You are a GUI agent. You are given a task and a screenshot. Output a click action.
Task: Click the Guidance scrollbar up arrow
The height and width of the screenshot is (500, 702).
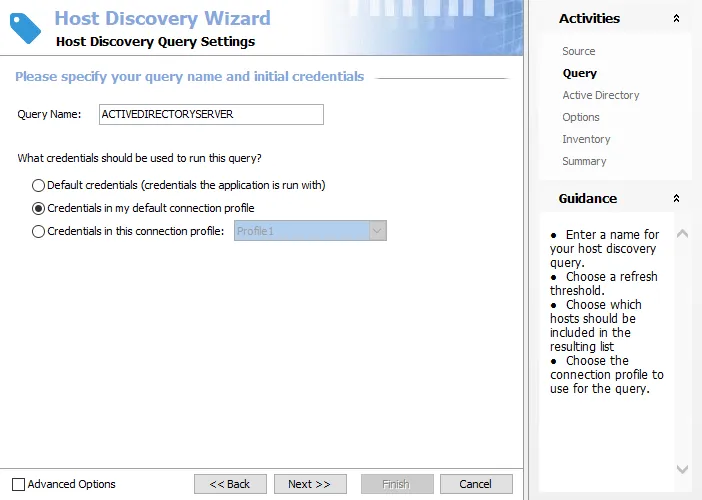point(682,233)
